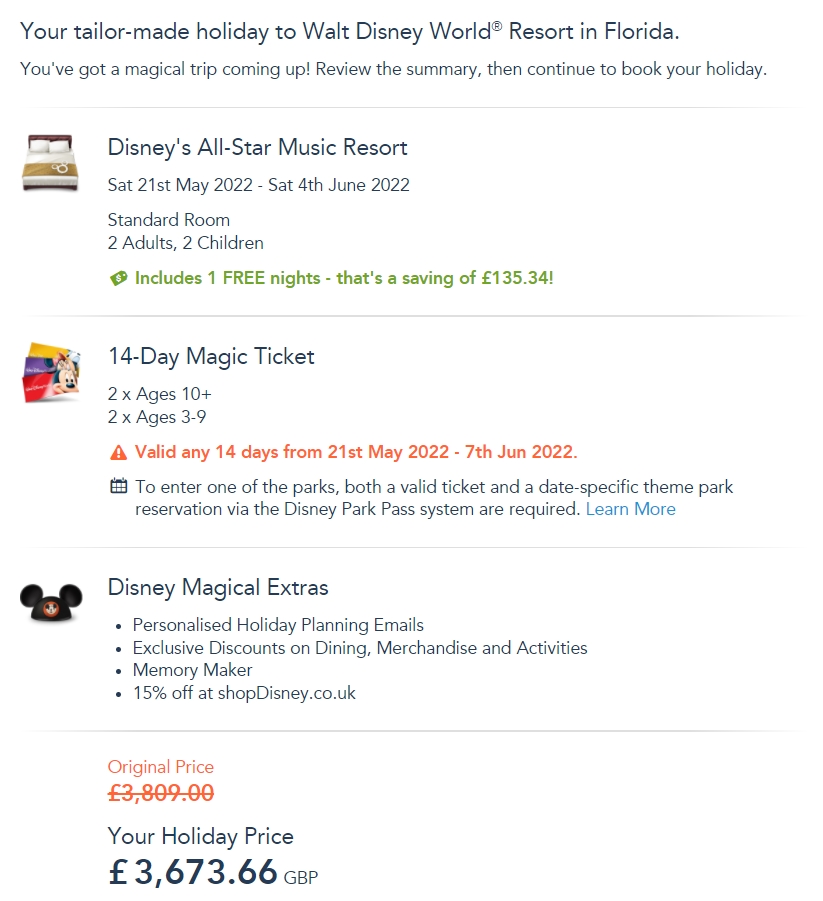Click the Personalised Holiday Planning Emails item
The height and width of the screenshot is (901, 823).
pyautogui.click(x=278, y=625)
